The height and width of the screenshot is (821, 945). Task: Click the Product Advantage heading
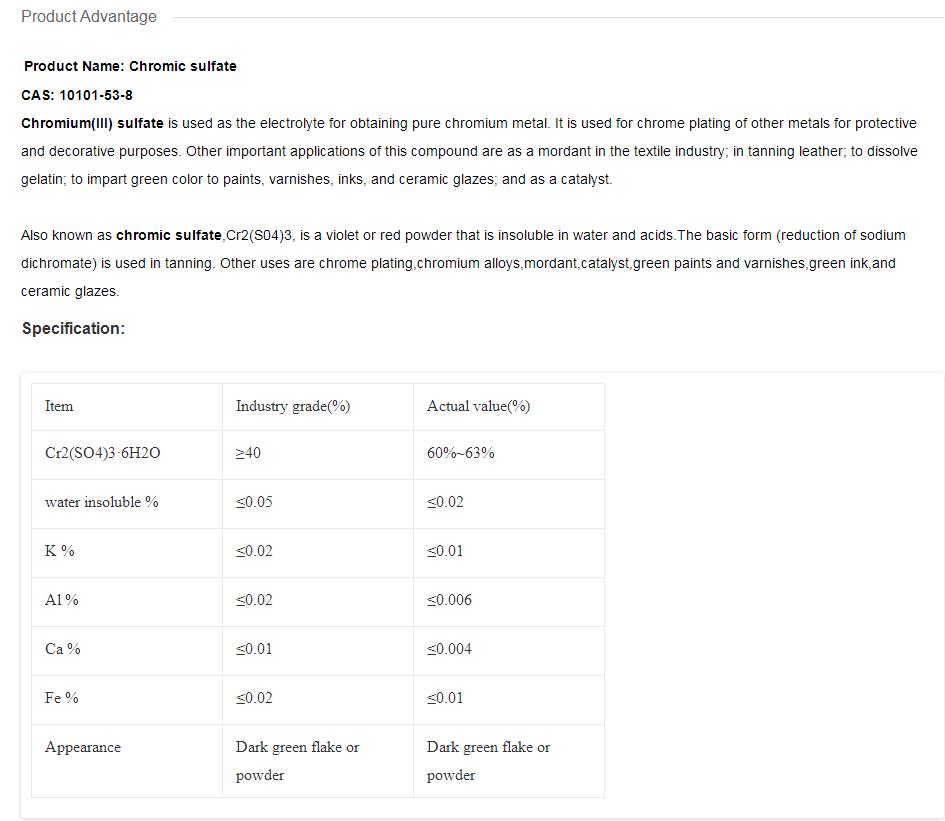coord(89,16)
